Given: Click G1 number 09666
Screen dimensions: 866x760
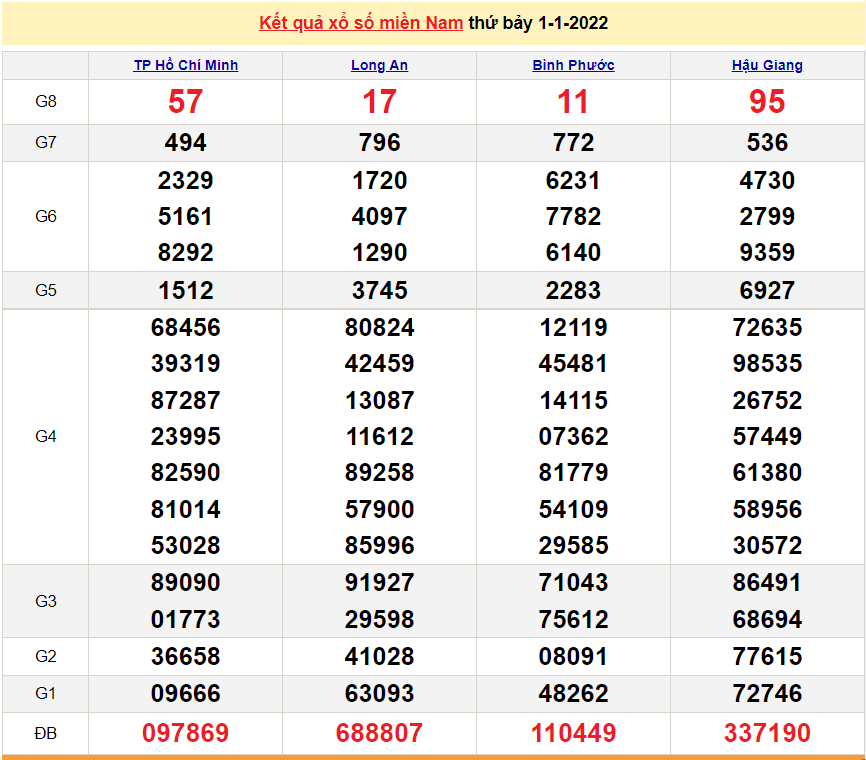Looking at the screenshot, I should 186,694.
